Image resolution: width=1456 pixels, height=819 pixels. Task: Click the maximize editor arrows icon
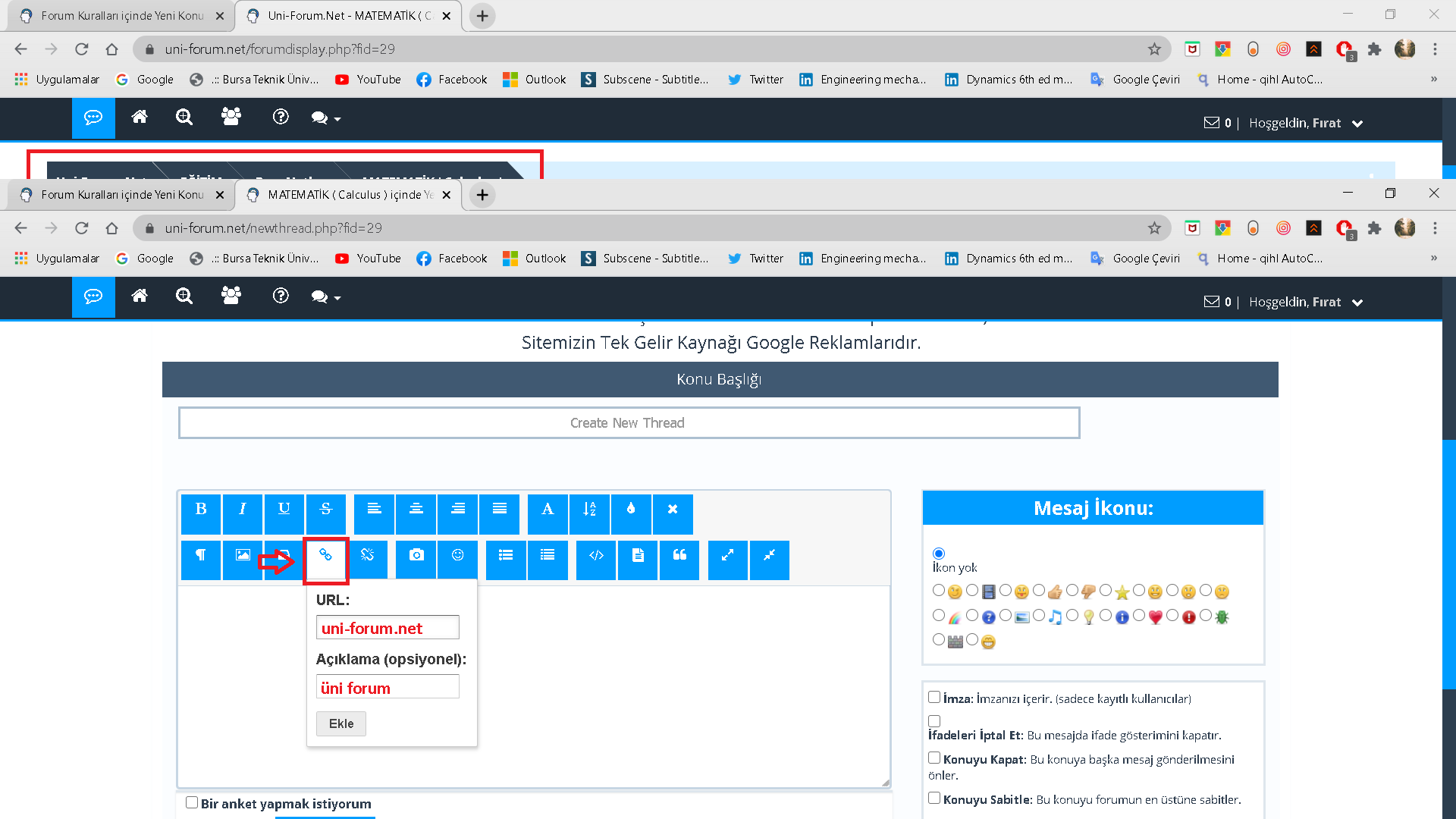tap(728, 560)
